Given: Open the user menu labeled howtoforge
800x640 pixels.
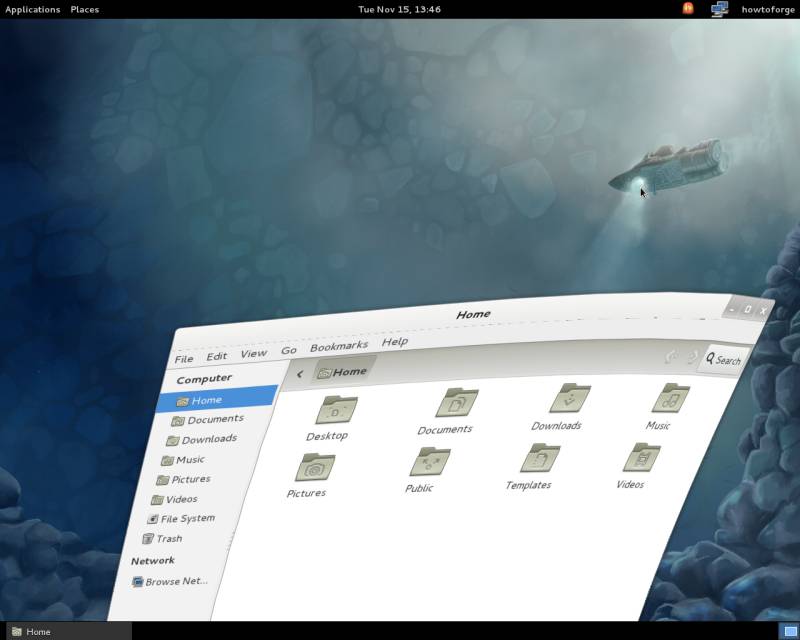Looking at the screenshot, I should (x=767, y=9).
